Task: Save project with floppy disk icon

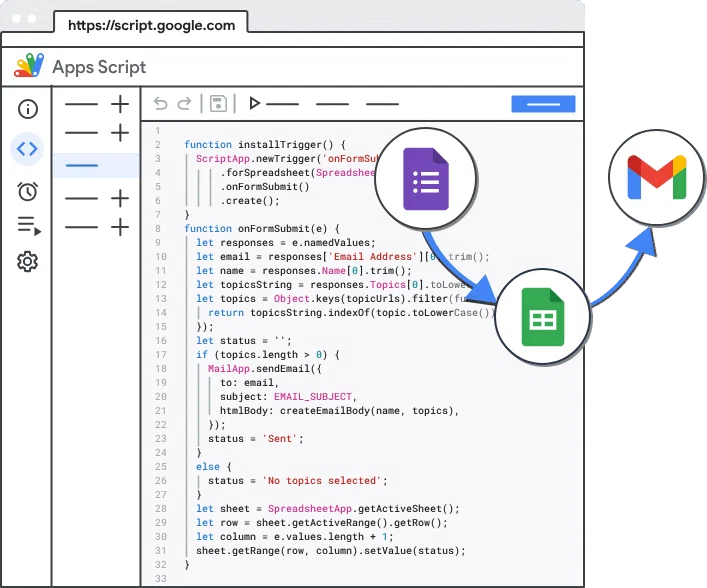Action: click(x=218, y=104)
